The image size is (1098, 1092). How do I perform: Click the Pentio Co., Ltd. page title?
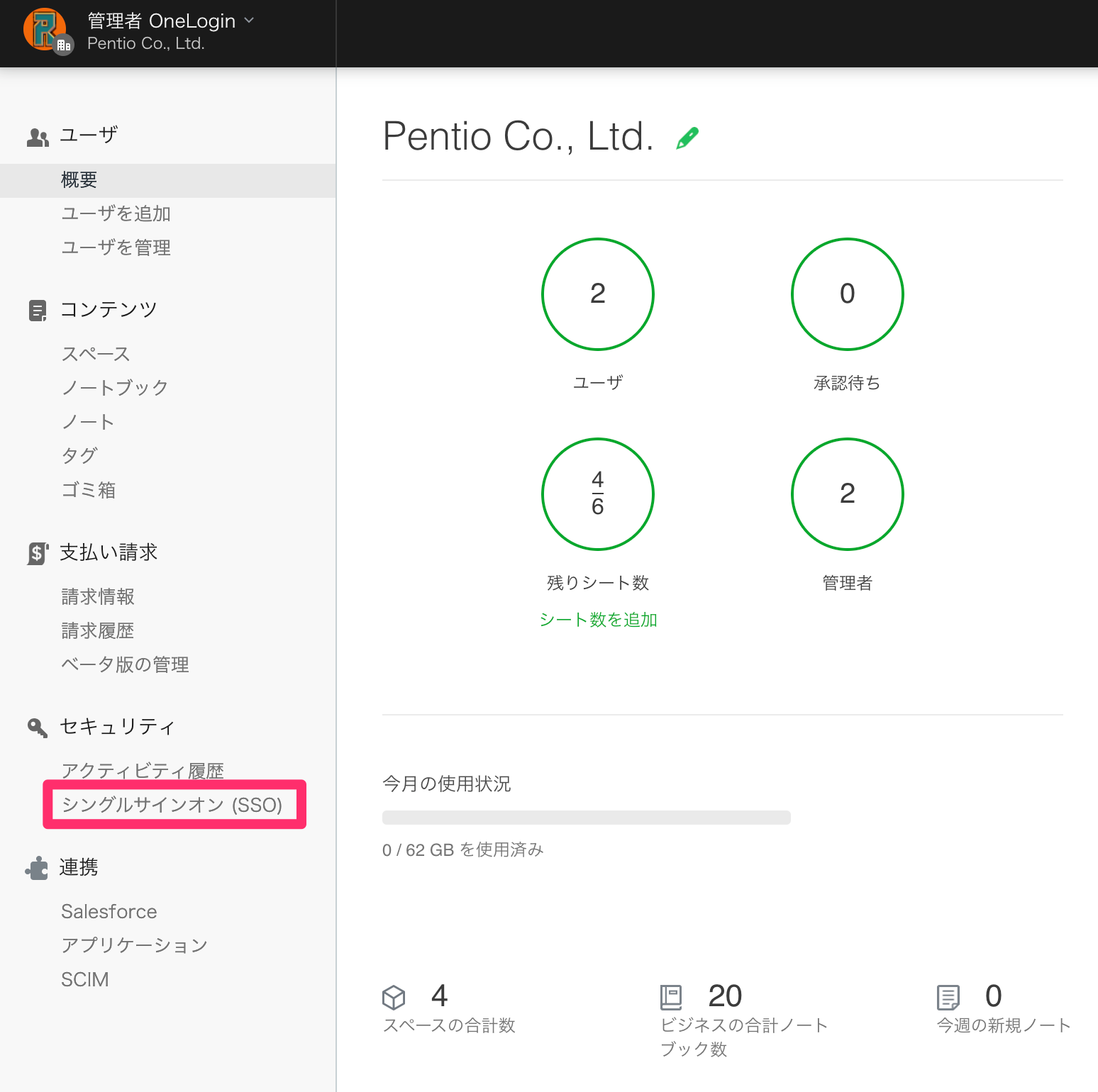[x=518, y=136]
